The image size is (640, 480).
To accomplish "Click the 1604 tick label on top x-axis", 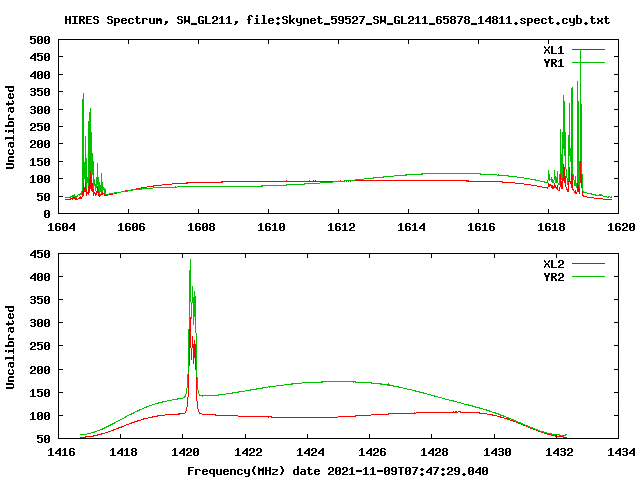I will (61, 227).
